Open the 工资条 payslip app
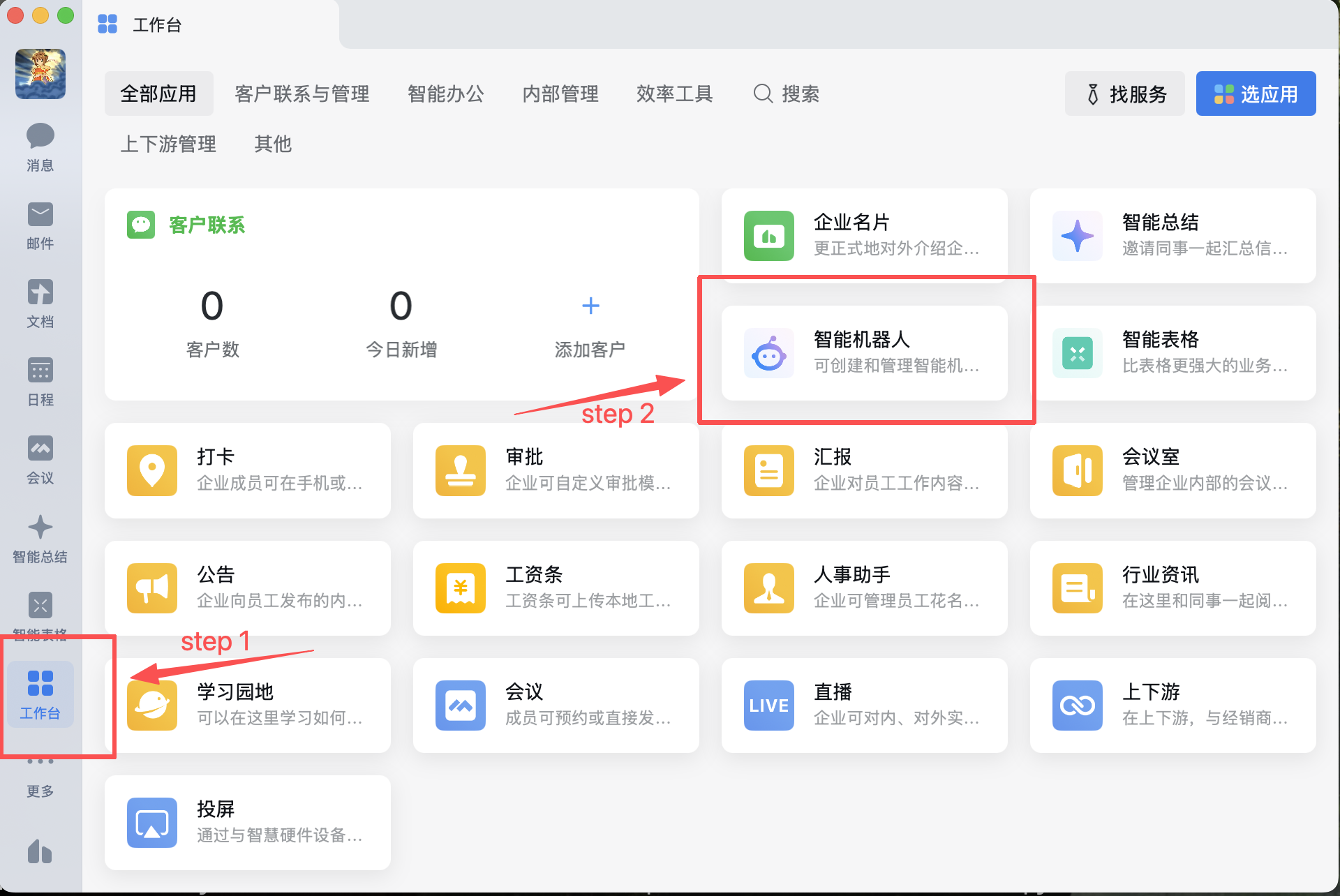Screen dimensions: 1340x896 tap(460, 588)
